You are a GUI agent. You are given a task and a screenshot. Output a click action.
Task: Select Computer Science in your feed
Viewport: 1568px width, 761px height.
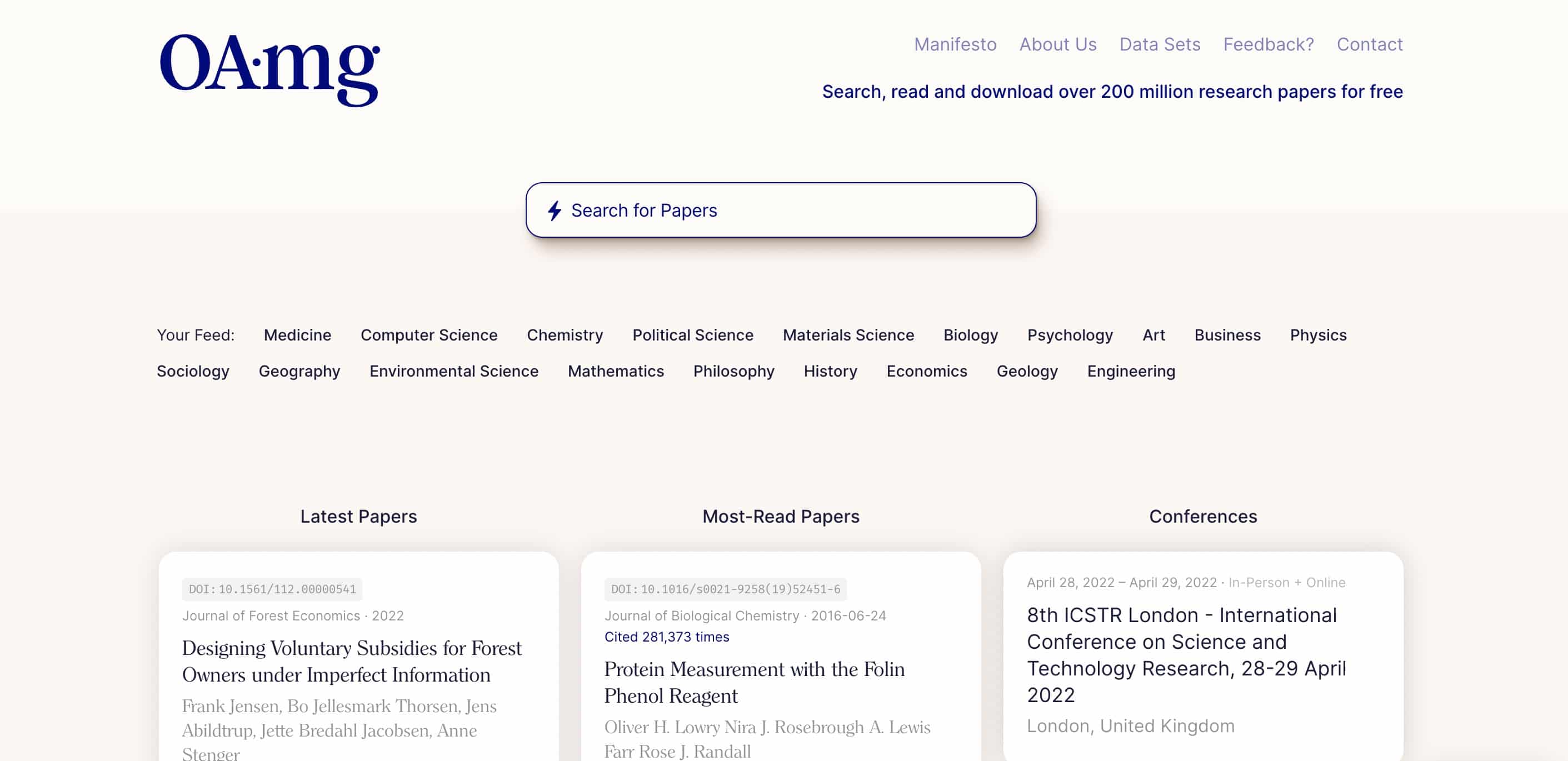click(429, 334)
